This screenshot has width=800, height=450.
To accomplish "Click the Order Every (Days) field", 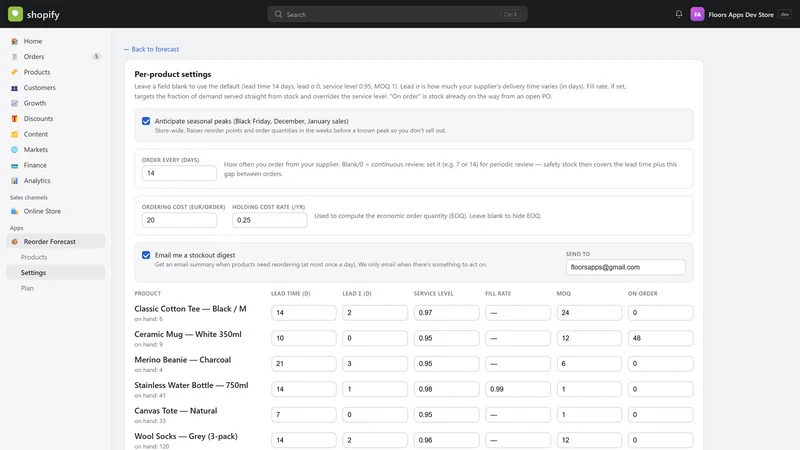I will pos(179,173).
